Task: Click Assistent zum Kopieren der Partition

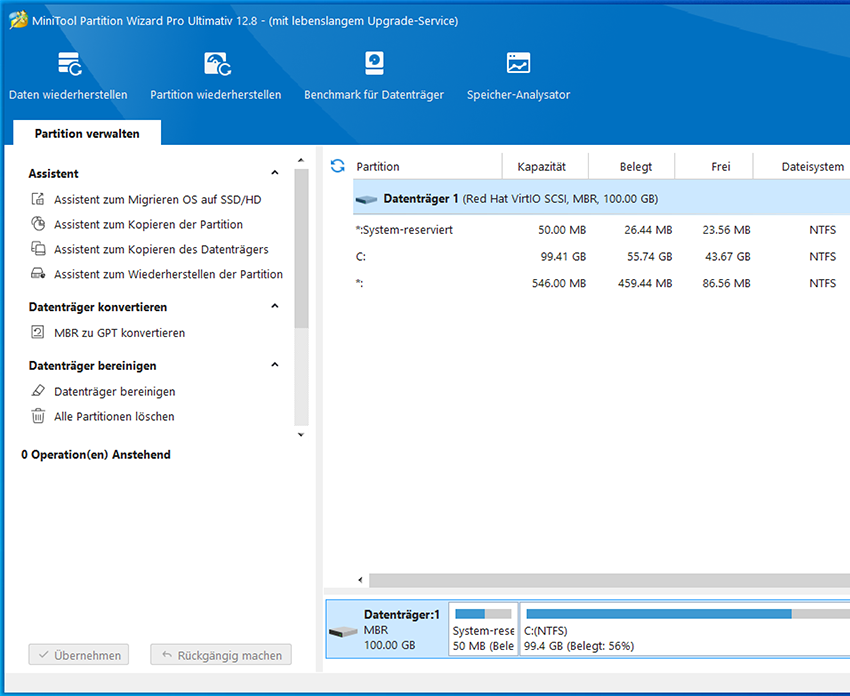Action: (148, 225)
